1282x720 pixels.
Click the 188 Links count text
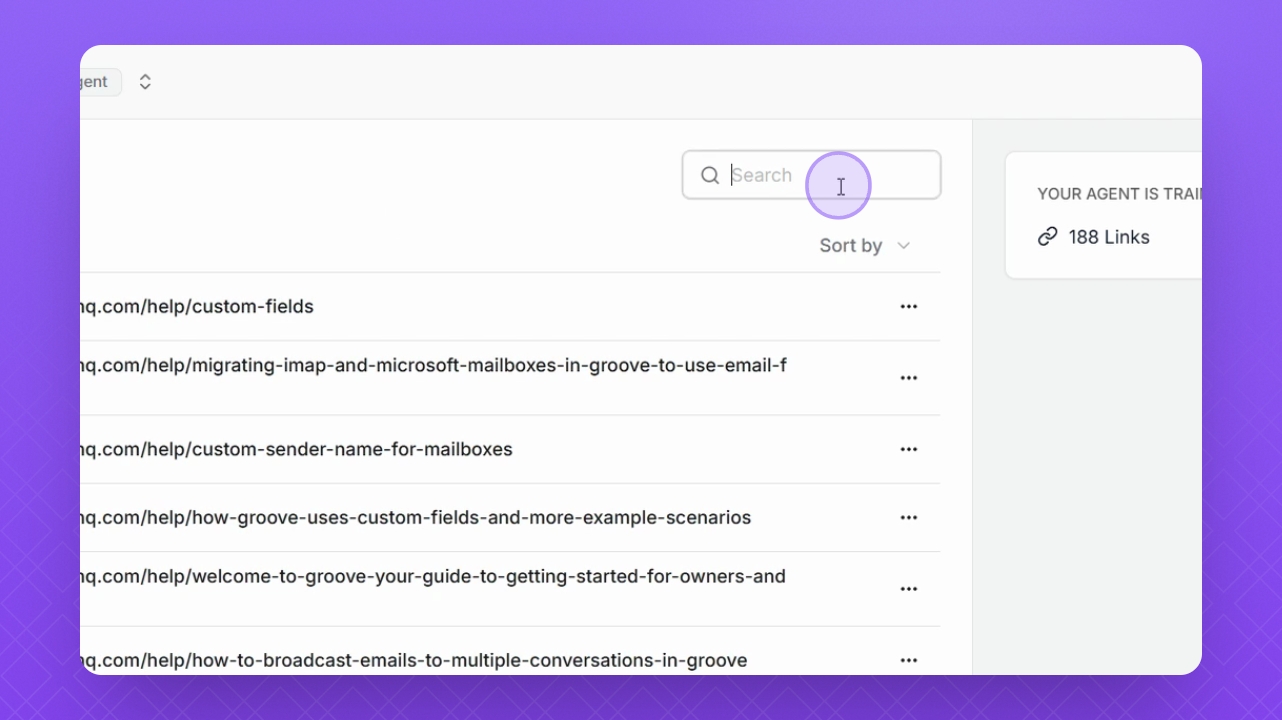tap(1109, 237)
